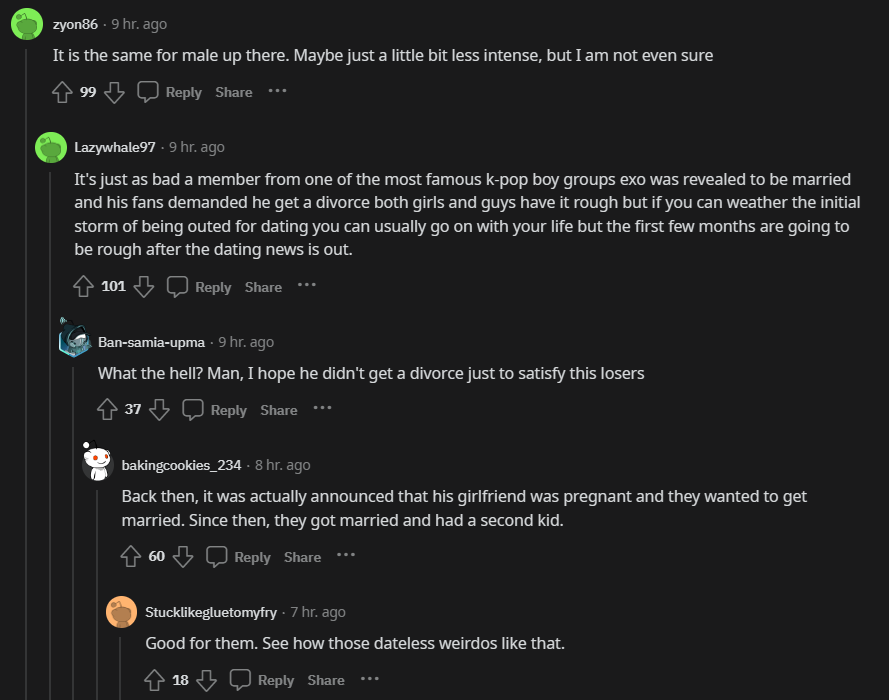Open more options on zyon86's comment
Viewport: 889px width, 700px height.
pyautogui.click(x=277, y=91)
